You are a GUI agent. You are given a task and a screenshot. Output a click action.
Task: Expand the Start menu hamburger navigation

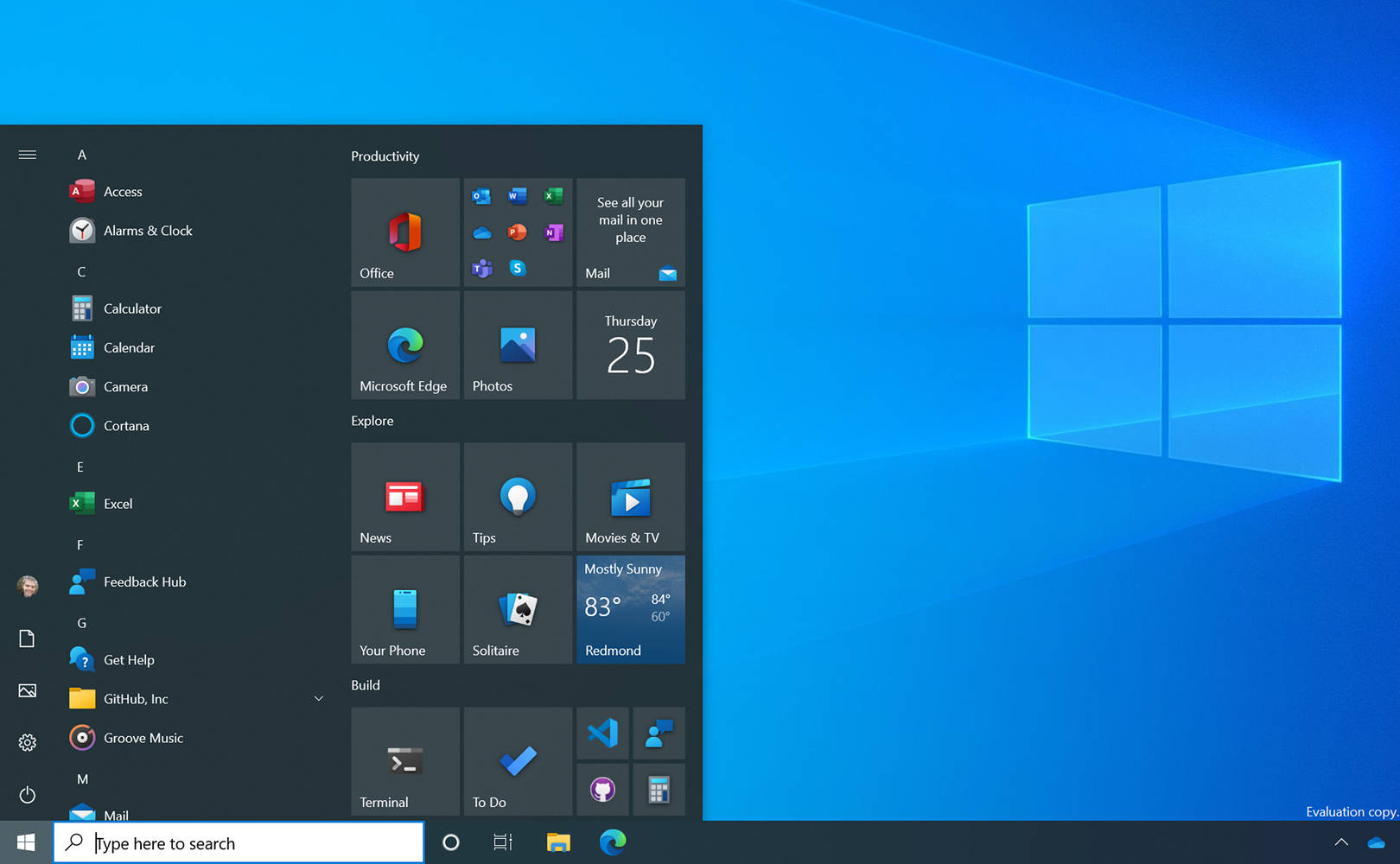28,155
